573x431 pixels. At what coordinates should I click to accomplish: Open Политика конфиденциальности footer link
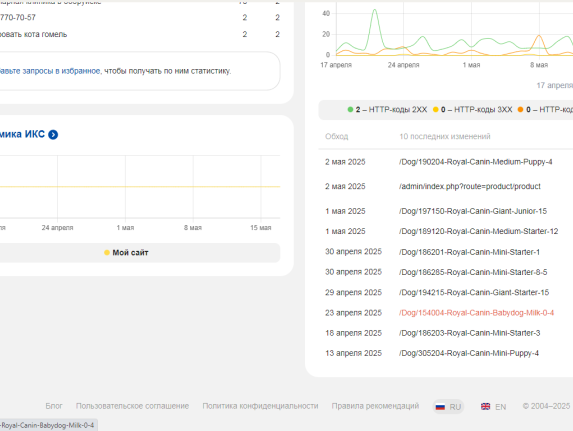click(260, 406)
